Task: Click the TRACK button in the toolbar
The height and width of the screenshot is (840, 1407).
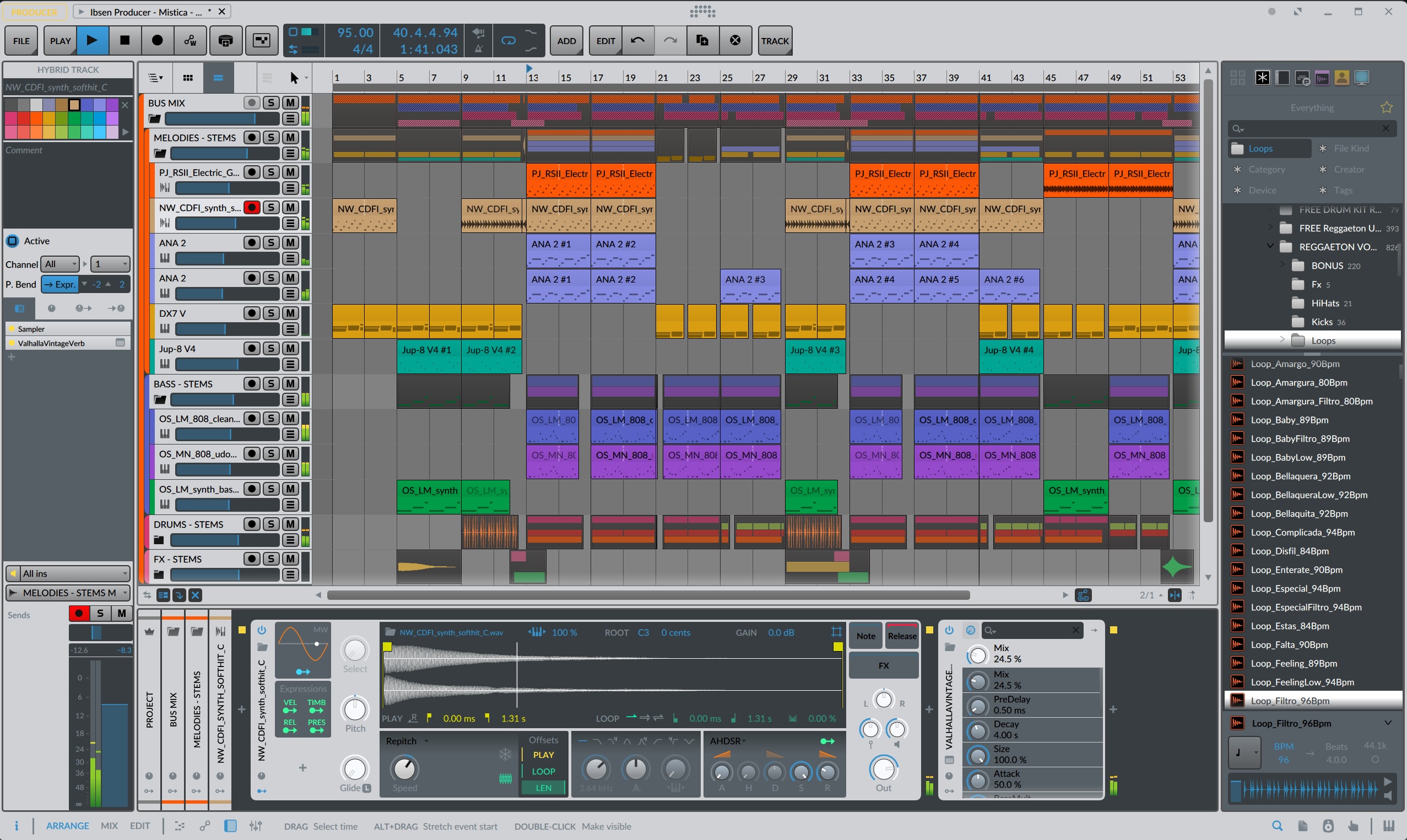Action: 775,40
